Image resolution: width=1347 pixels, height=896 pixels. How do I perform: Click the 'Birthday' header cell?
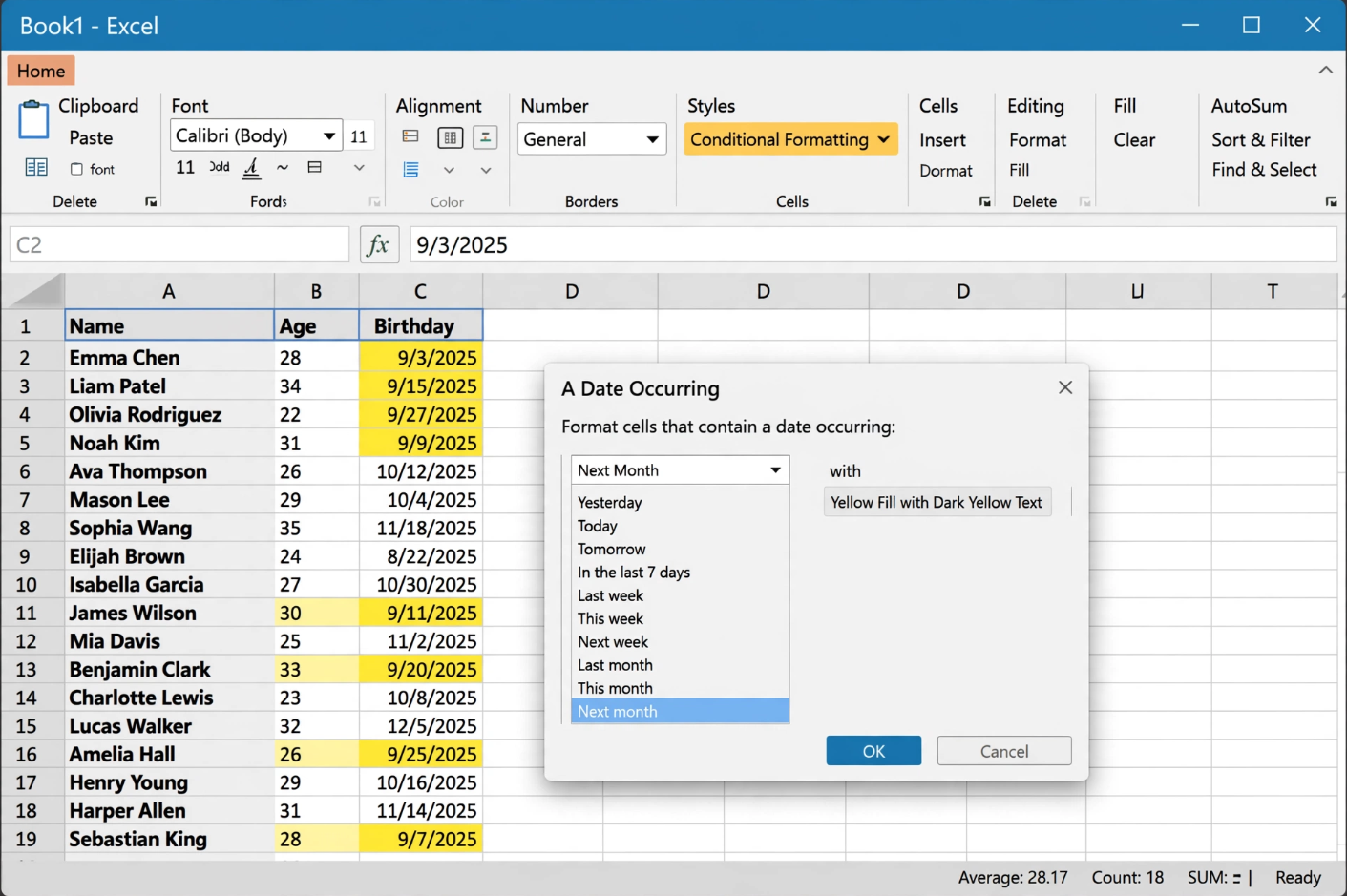point(421,325)
